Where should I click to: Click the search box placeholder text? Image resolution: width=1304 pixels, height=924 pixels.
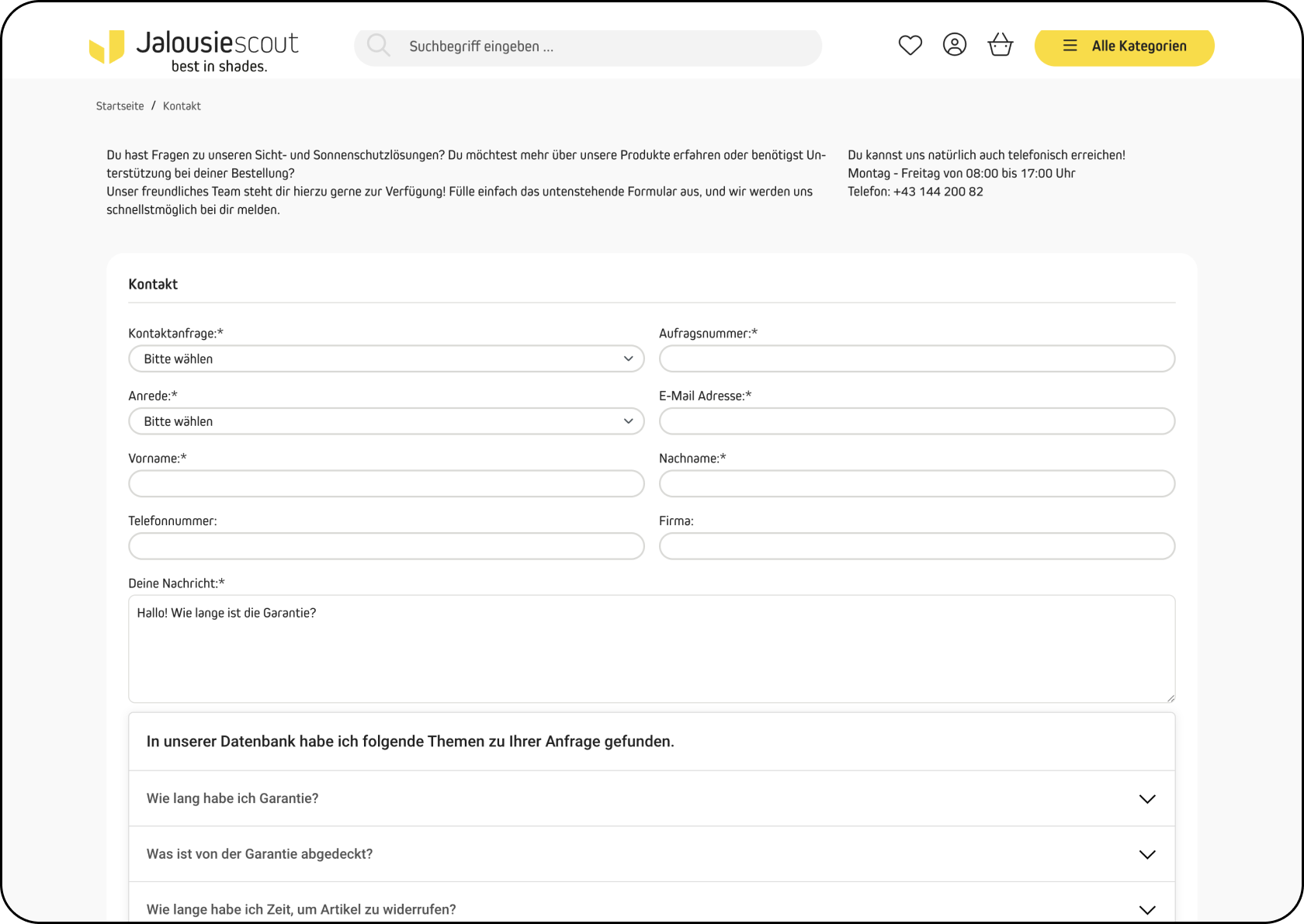pos(481,47)
